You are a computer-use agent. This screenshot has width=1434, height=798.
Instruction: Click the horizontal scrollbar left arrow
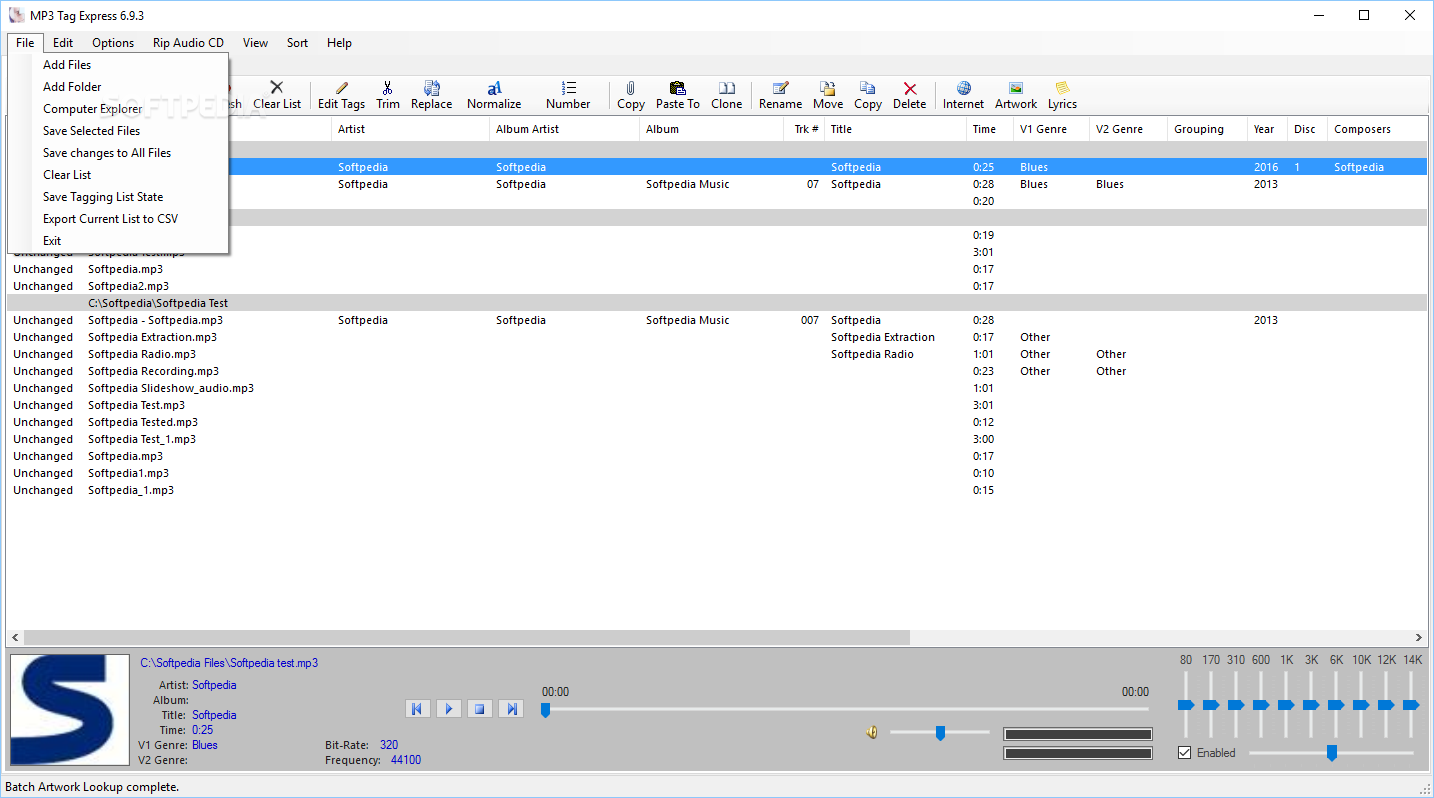[x=15, y=637]
